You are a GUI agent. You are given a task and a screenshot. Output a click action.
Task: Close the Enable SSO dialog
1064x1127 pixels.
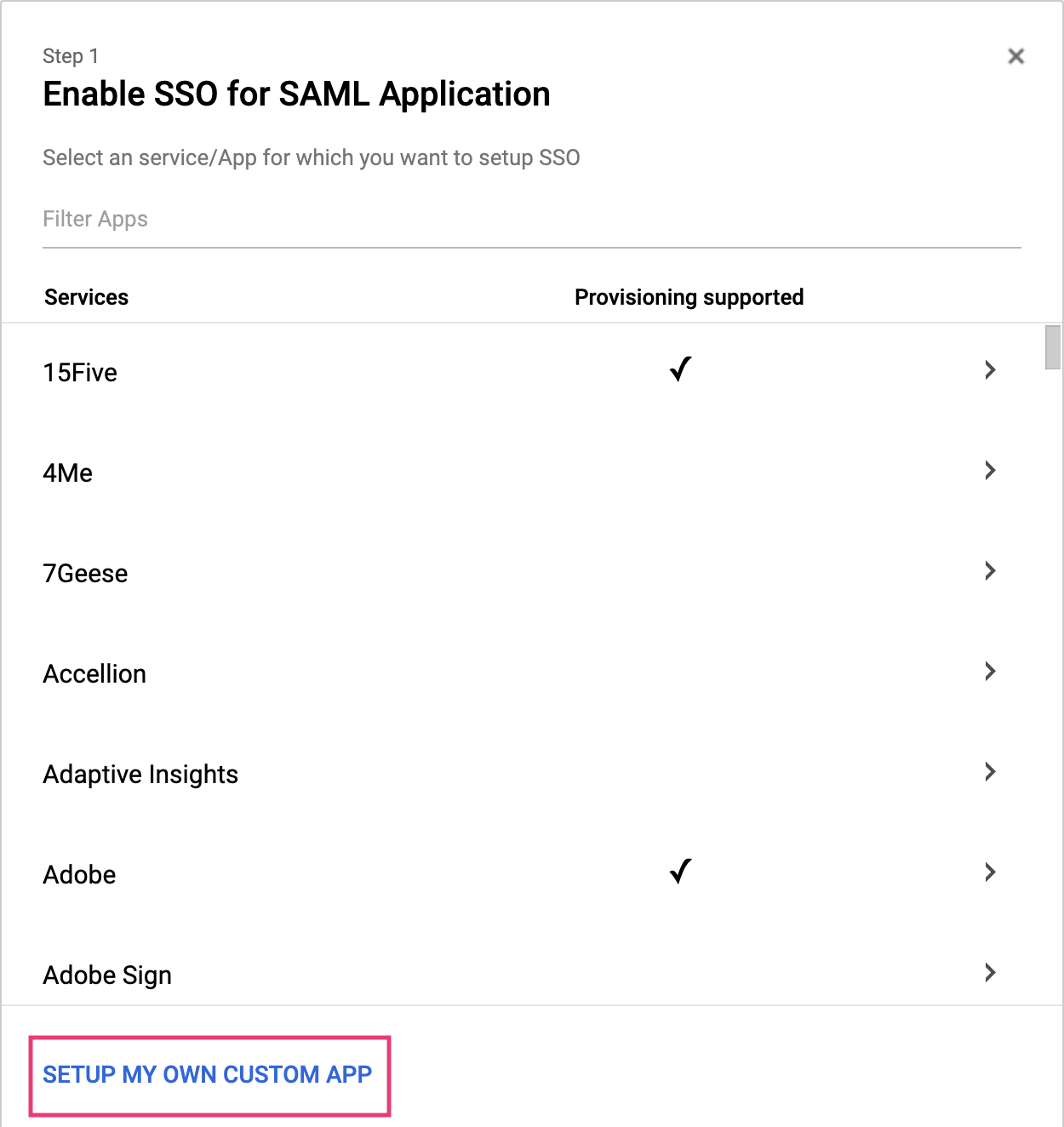pos(1015,56)
